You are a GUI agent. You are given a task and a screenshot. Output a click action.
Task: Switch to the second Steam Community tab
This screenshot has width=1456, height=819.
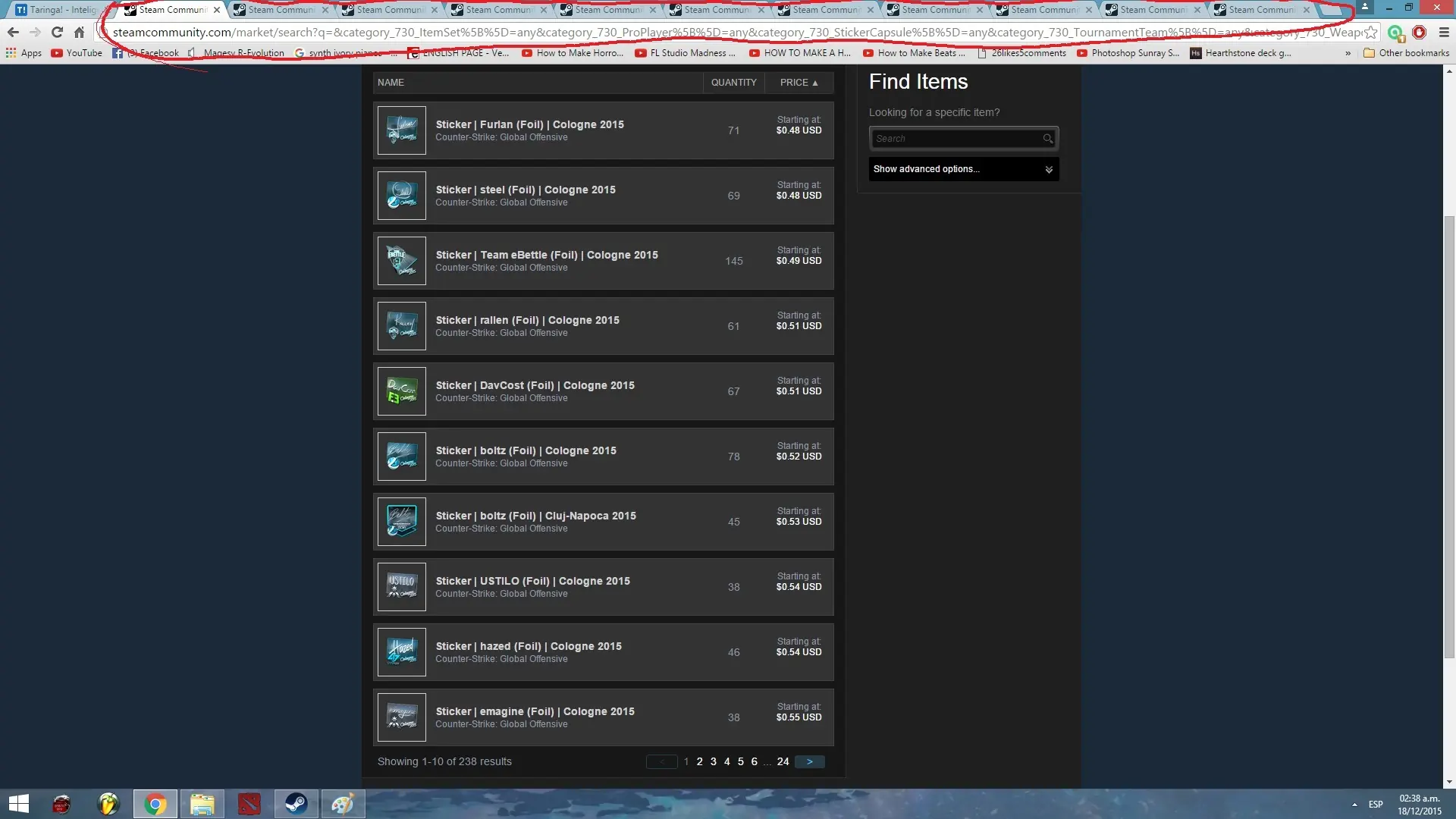[x=281, y=10]
